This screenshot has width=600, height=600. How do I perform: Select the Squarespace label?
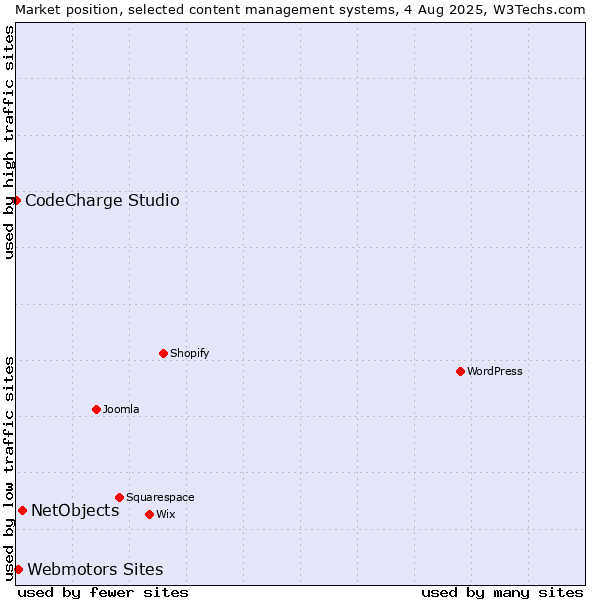[160, 497]
